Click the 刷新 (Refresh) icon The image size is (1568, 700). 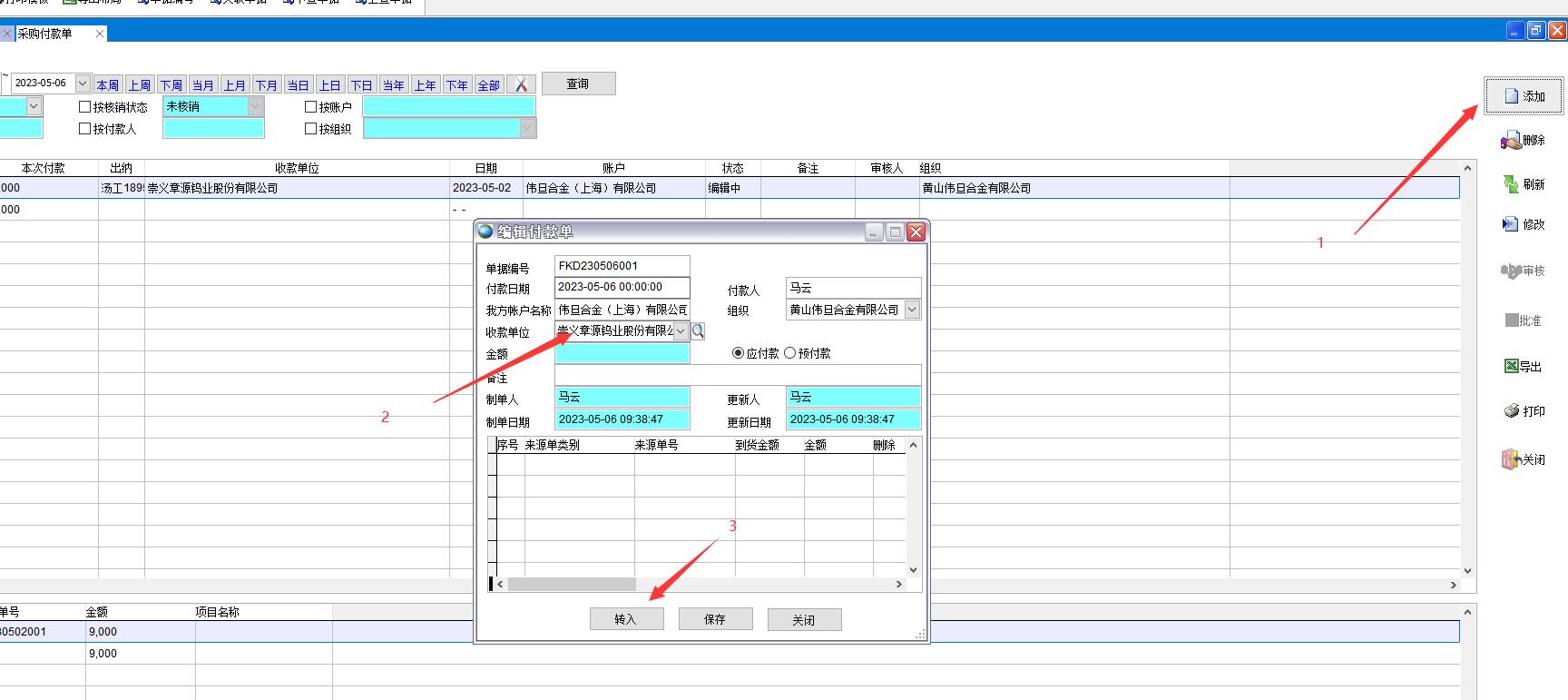click(1511, 184)
